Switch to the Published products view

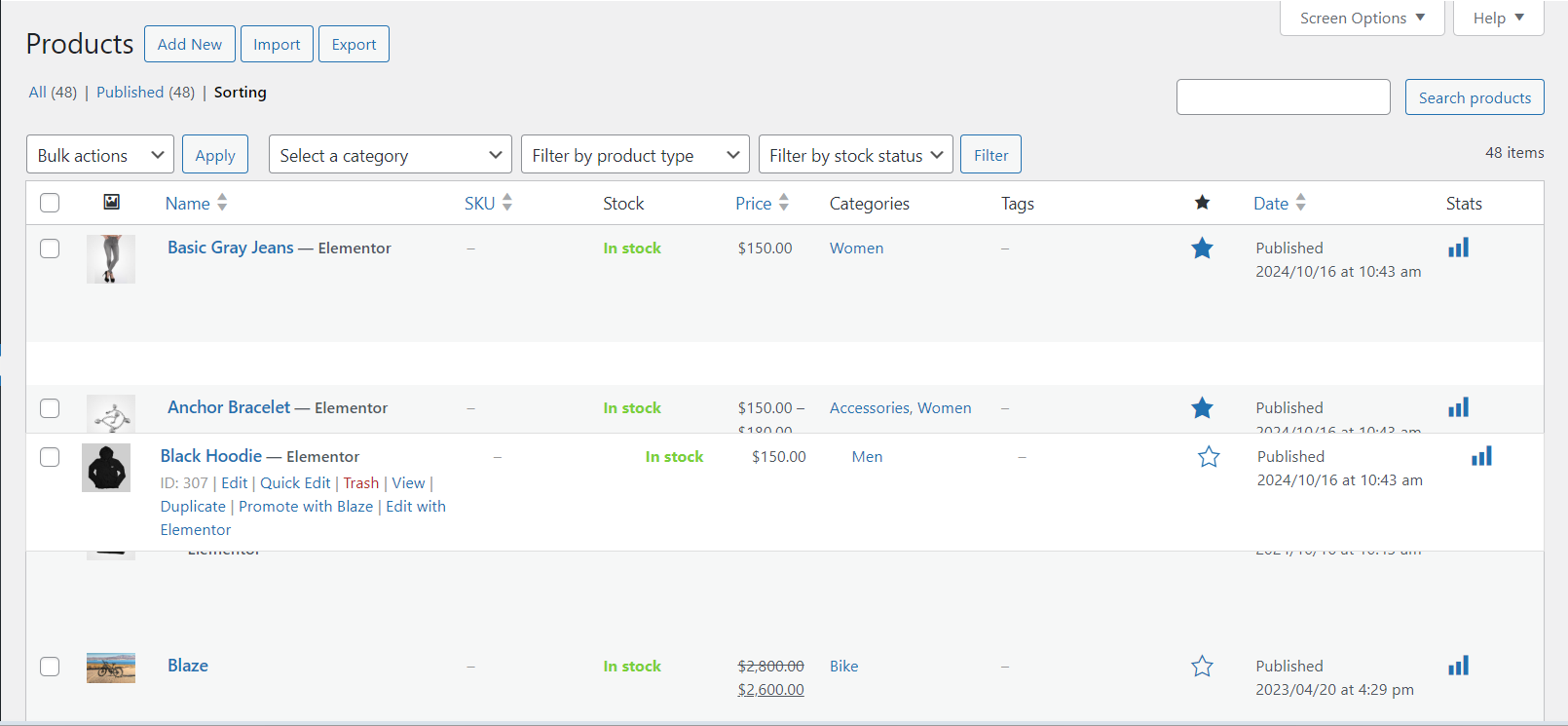pos(145,93)
